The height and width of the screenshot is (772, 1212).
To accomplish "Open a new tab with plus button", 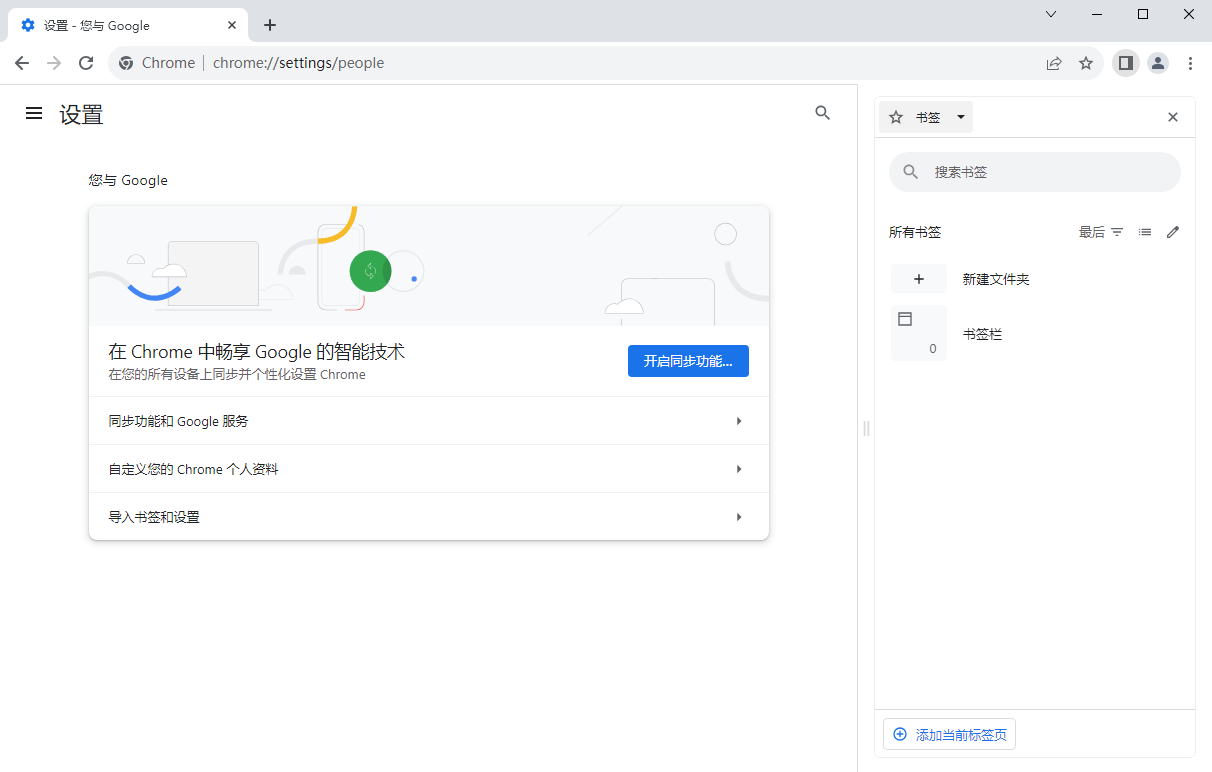I will (x=270, y=25).
